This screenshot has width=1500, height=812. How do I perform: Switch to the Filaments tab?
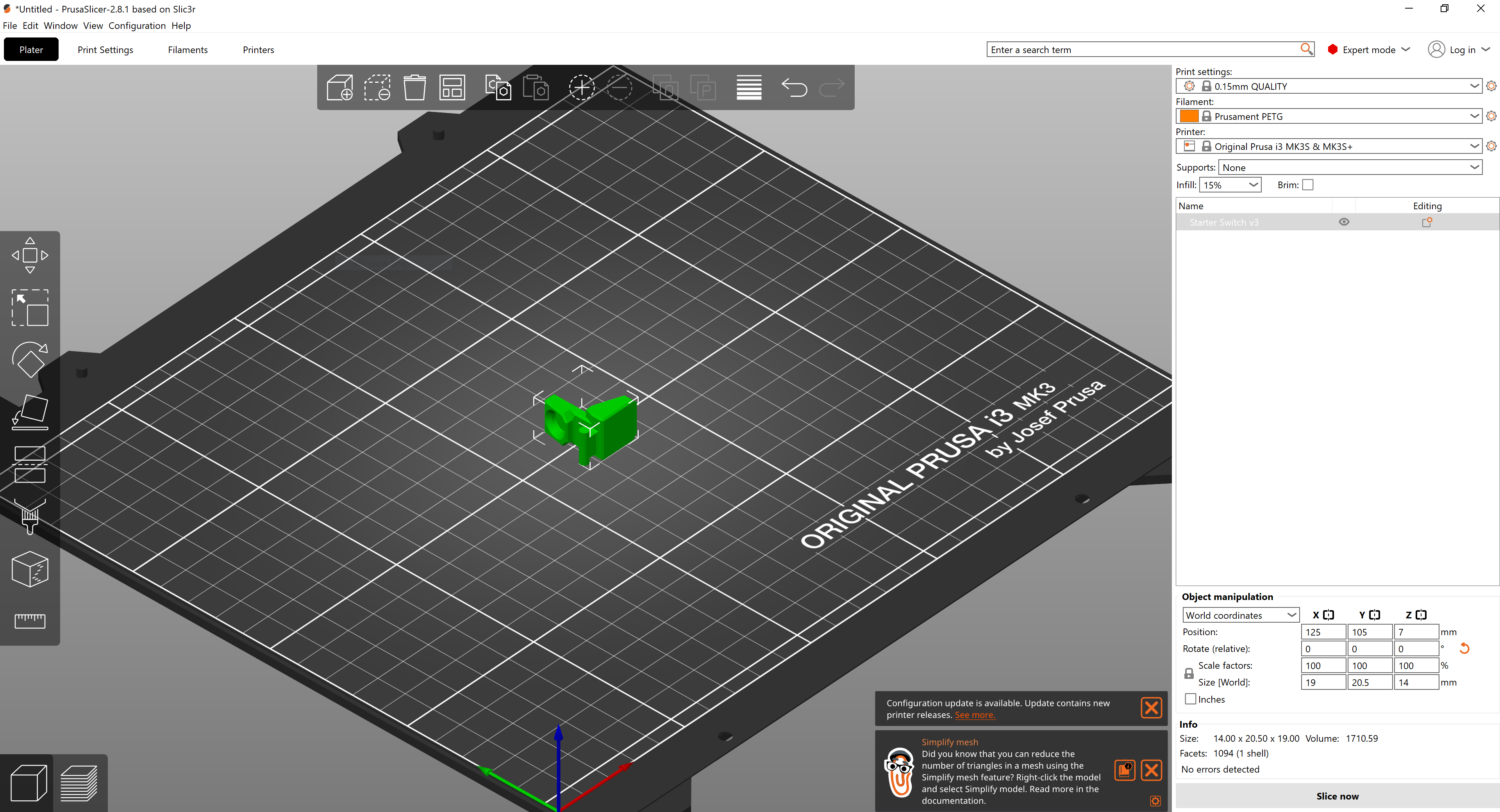pyautogui.click(x=187, y=50)
